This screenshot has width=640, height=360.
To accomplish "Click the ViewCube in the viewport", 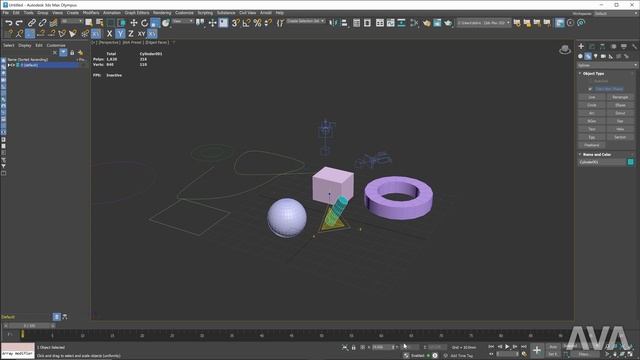I will click(x=565, y=50).
